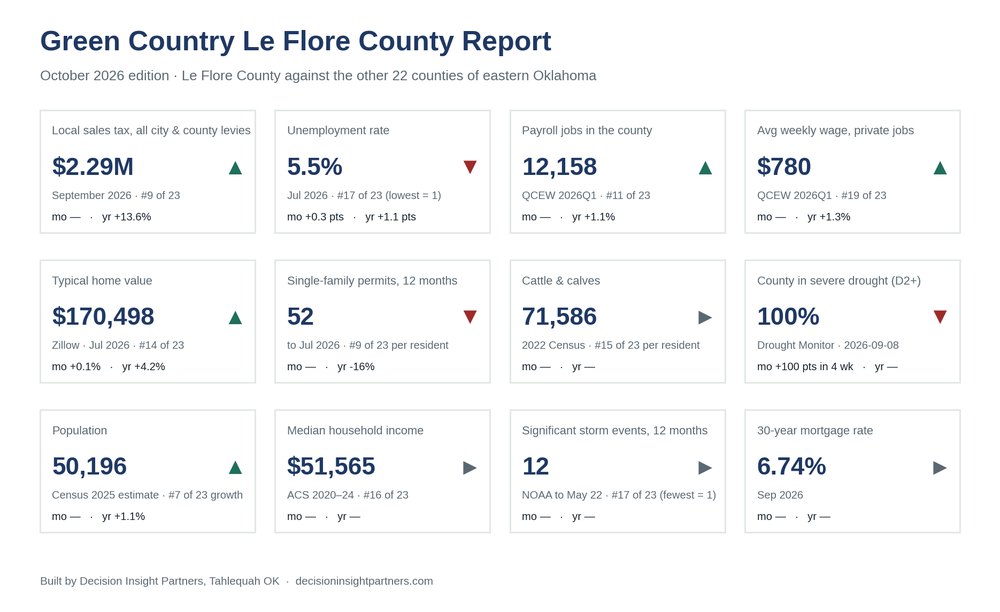Select the 5.5% unemployment value
Screen dimensions: 1000x612
[314, 167]
